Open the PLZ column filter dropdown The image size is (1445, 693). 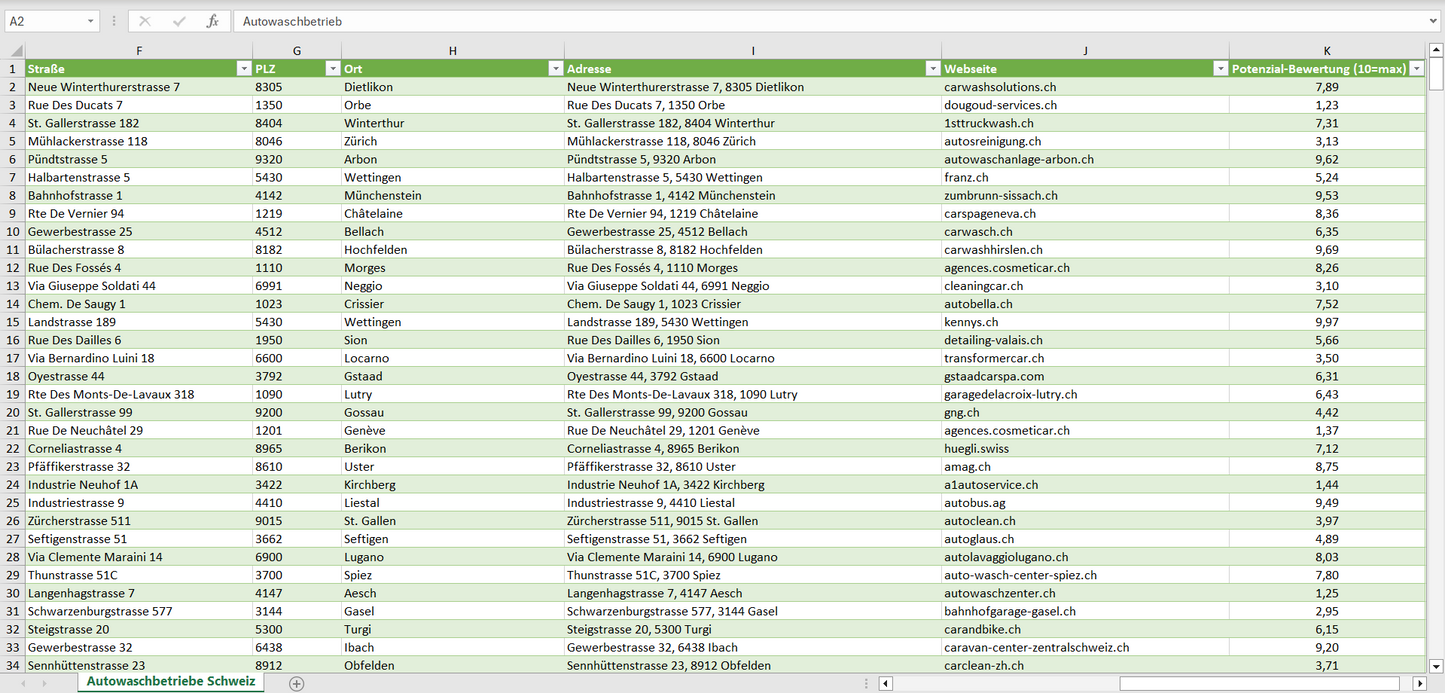click(332, 69)
